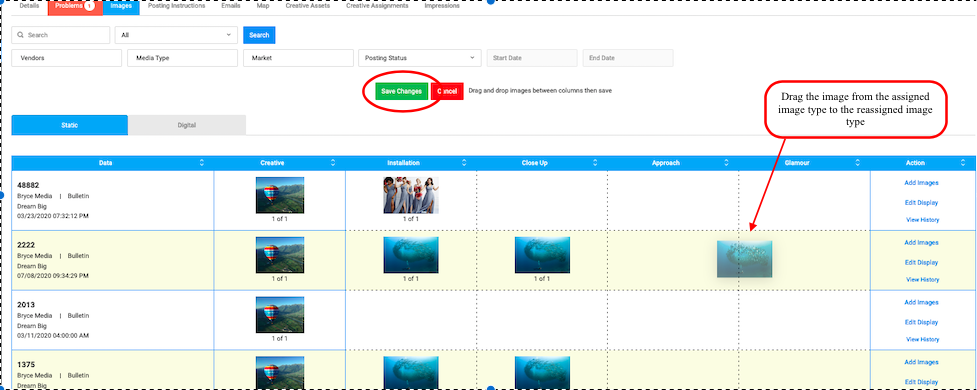Sort by the Glamour column arrows
This screenshot has height=390, width=977.
858,163
